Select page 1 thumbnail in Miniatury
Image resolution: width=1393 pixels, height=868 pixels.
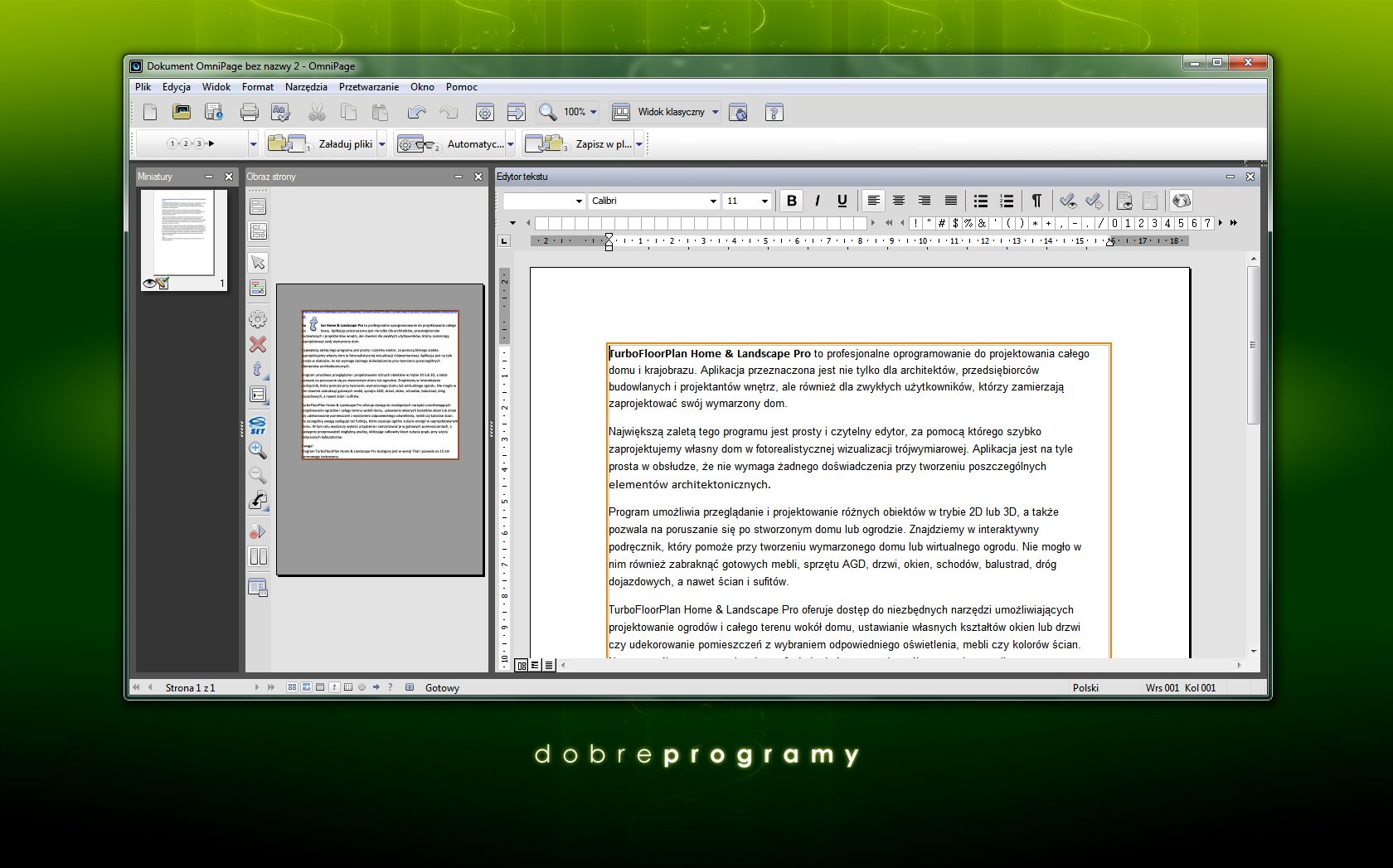click(x=183, y=240)
